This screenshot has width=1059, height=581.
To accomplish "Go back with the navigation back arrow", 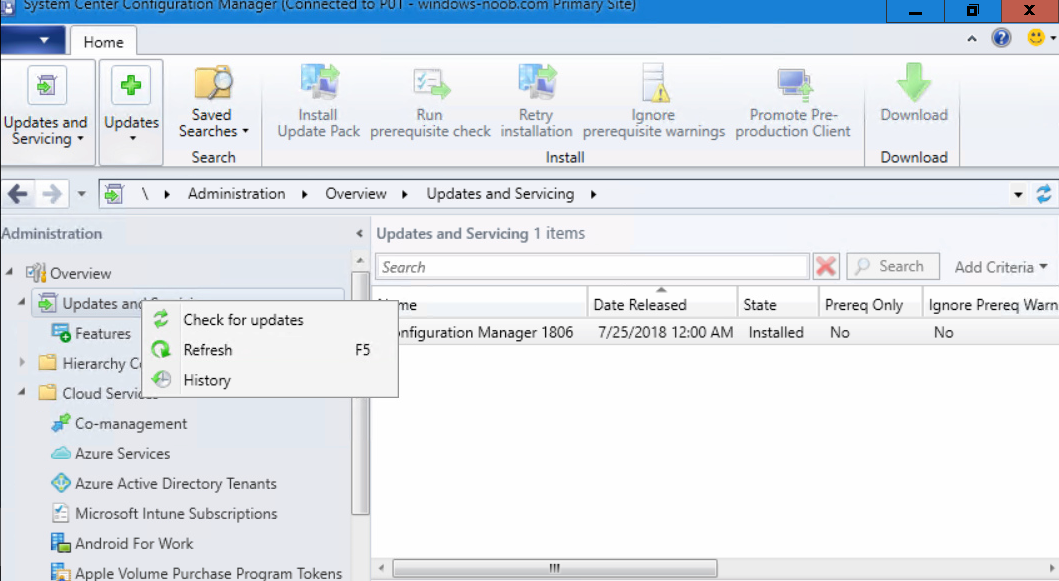I will 18,195.
